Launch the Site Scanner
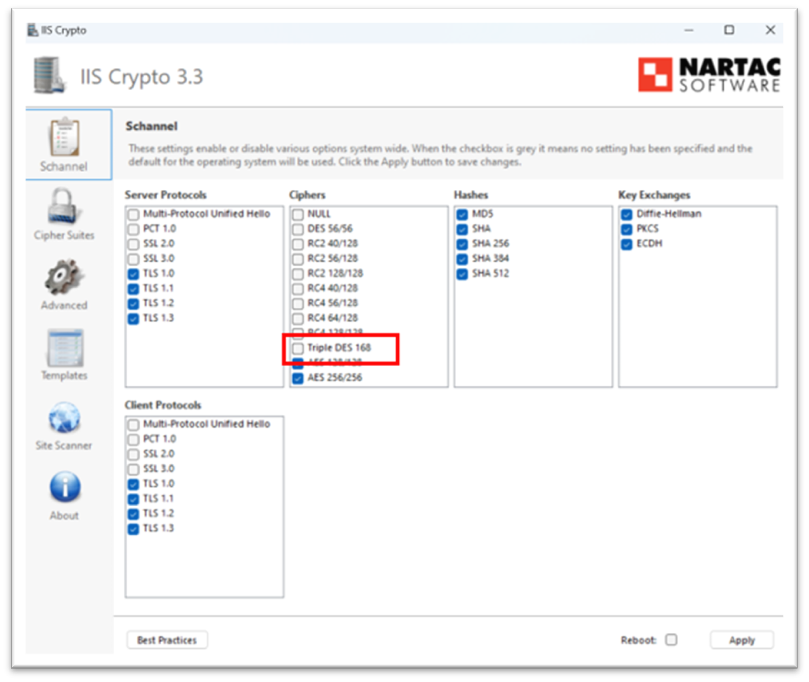Viewport: 809px width, 682px height. pos(64,423)
